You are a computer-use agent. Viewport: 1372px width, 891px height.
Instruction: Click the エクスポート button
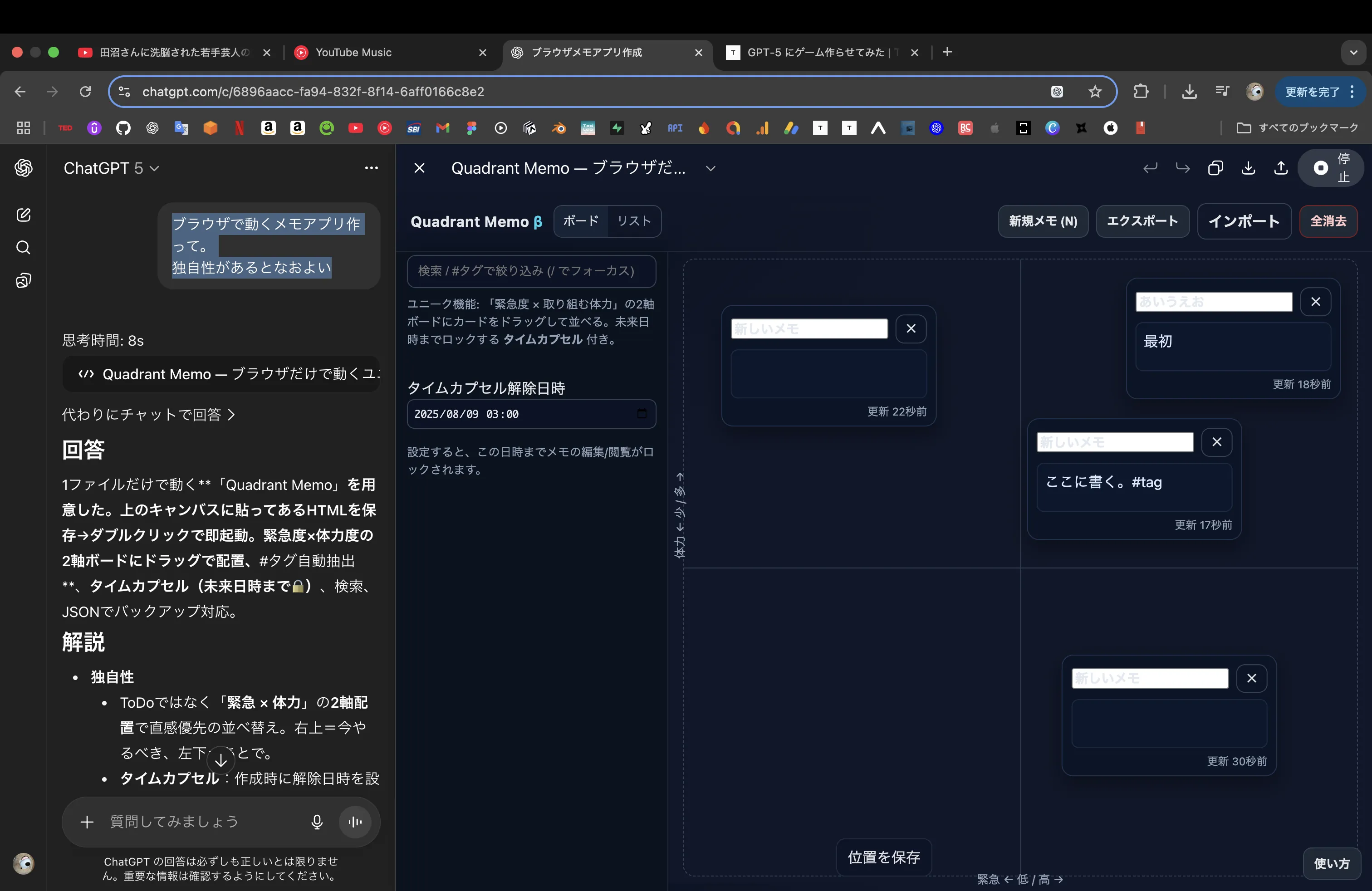(1142, 221)
